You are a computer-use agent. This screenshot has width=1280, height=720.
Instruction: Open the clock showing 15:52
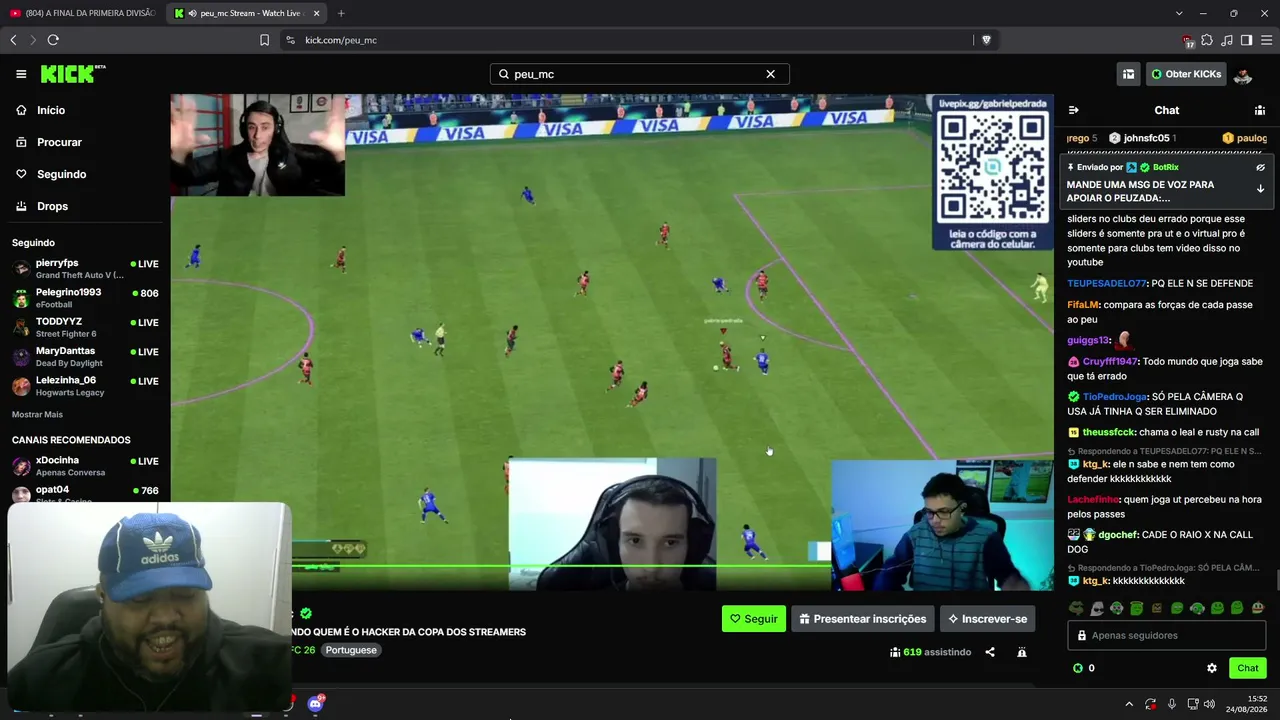point(1247,704)
